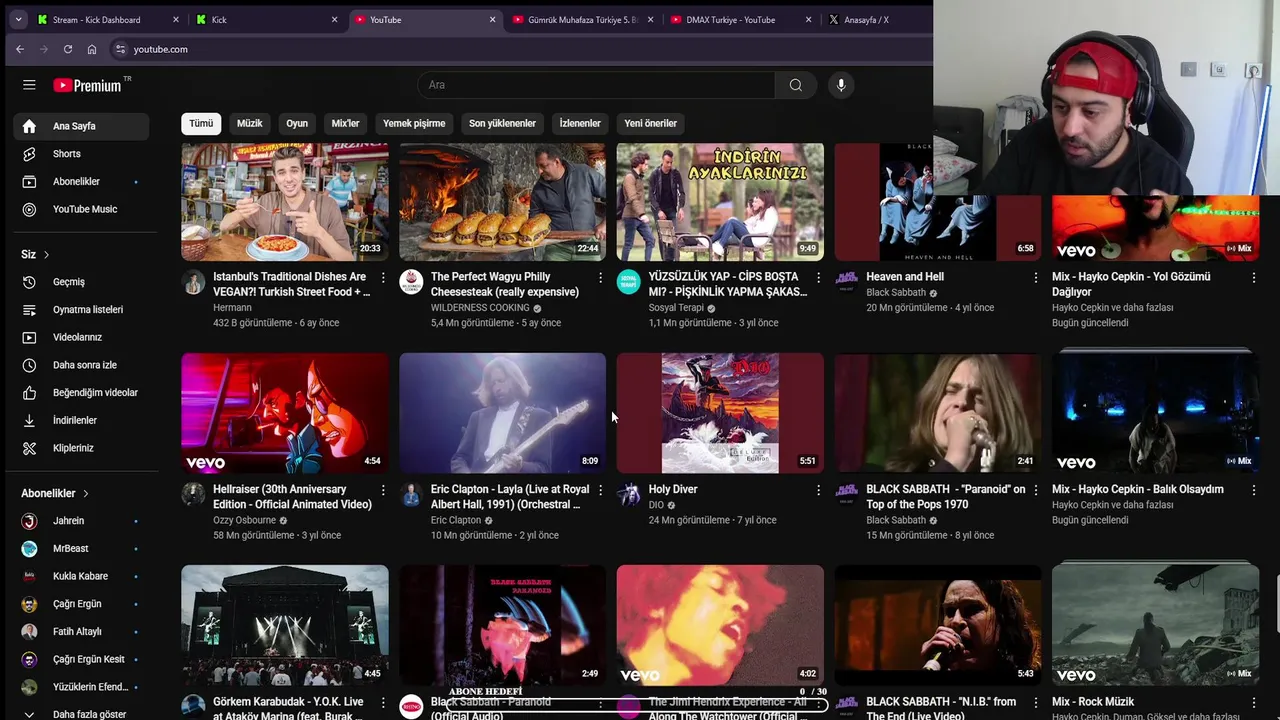Select the Oyun filter chip
Screen dimensions: 1280x720
point(297,123)
